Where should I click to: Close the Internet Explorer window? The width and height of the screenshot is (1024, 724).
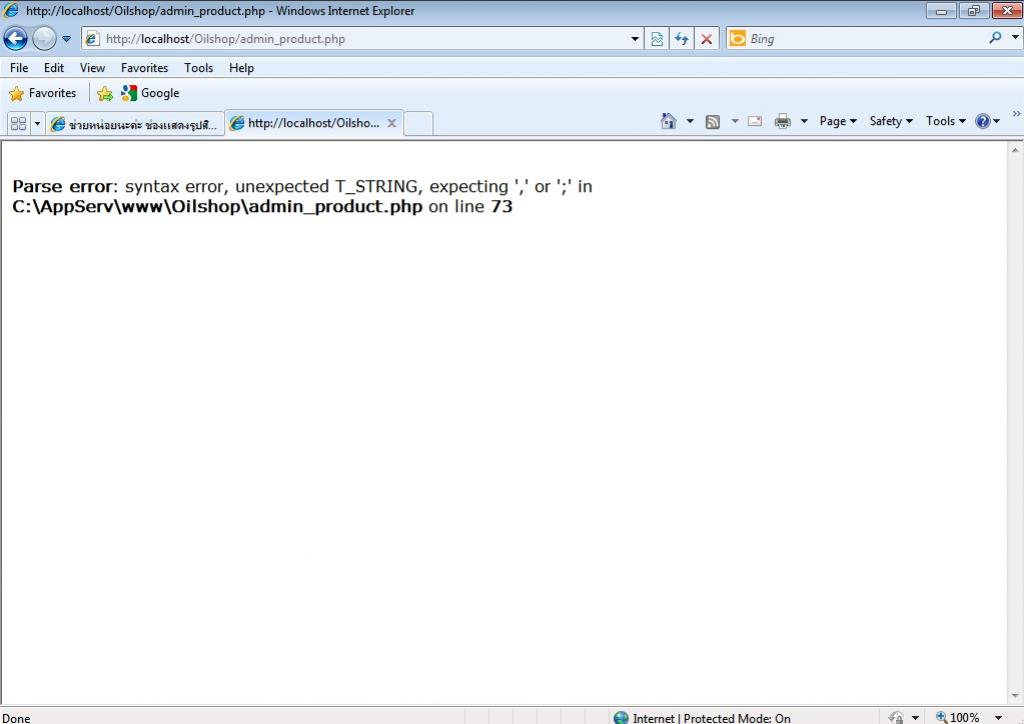tap(1006, 10)
